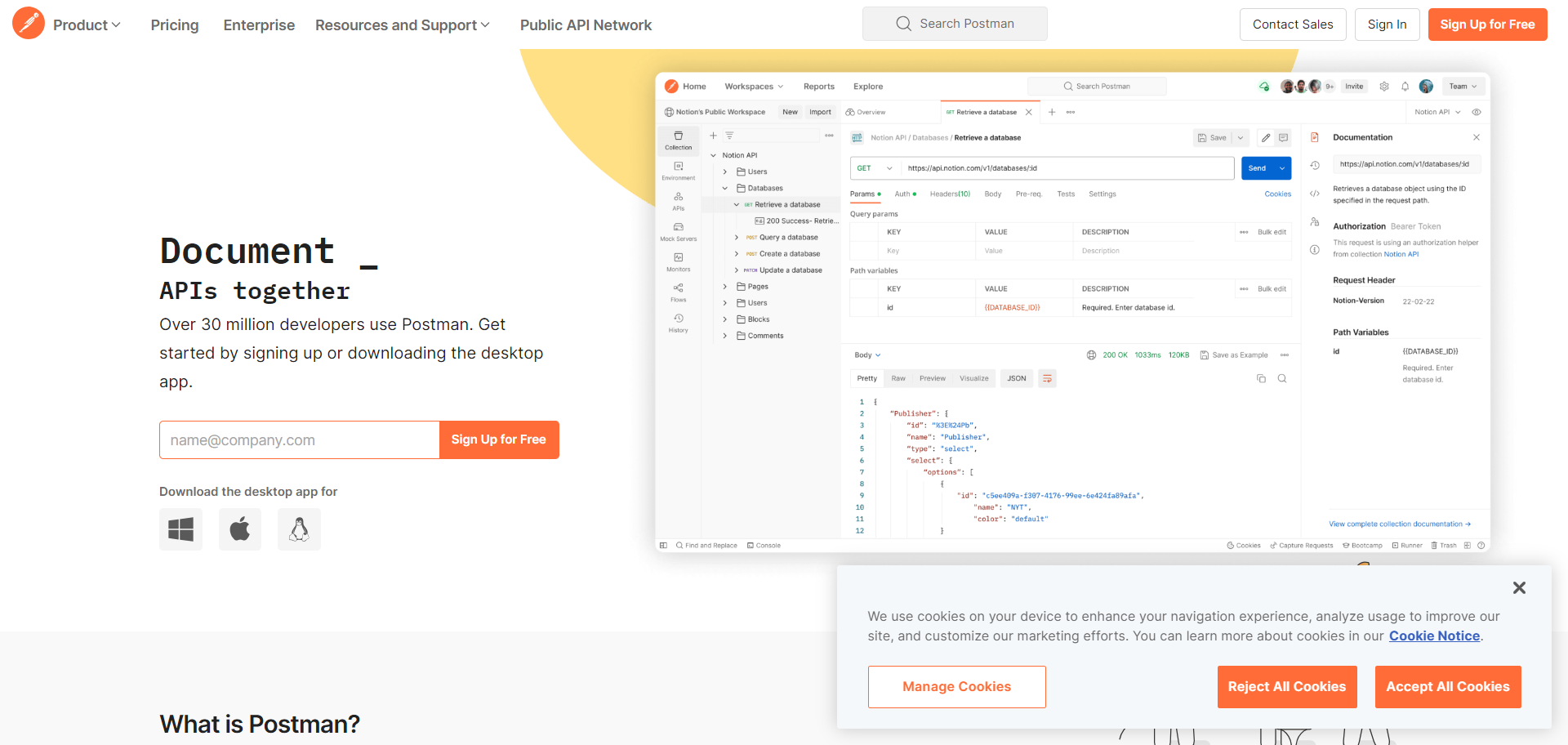
Task: Toggle the environment quick-look eye icon
Action: (x=1476, y=112)
